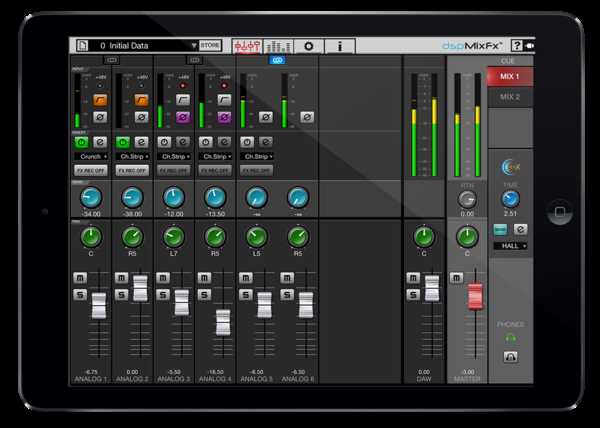This screenshot has height=428, width=600.
Task: Click the reverb TIME knob 2.51
Action: coord(510,199)
